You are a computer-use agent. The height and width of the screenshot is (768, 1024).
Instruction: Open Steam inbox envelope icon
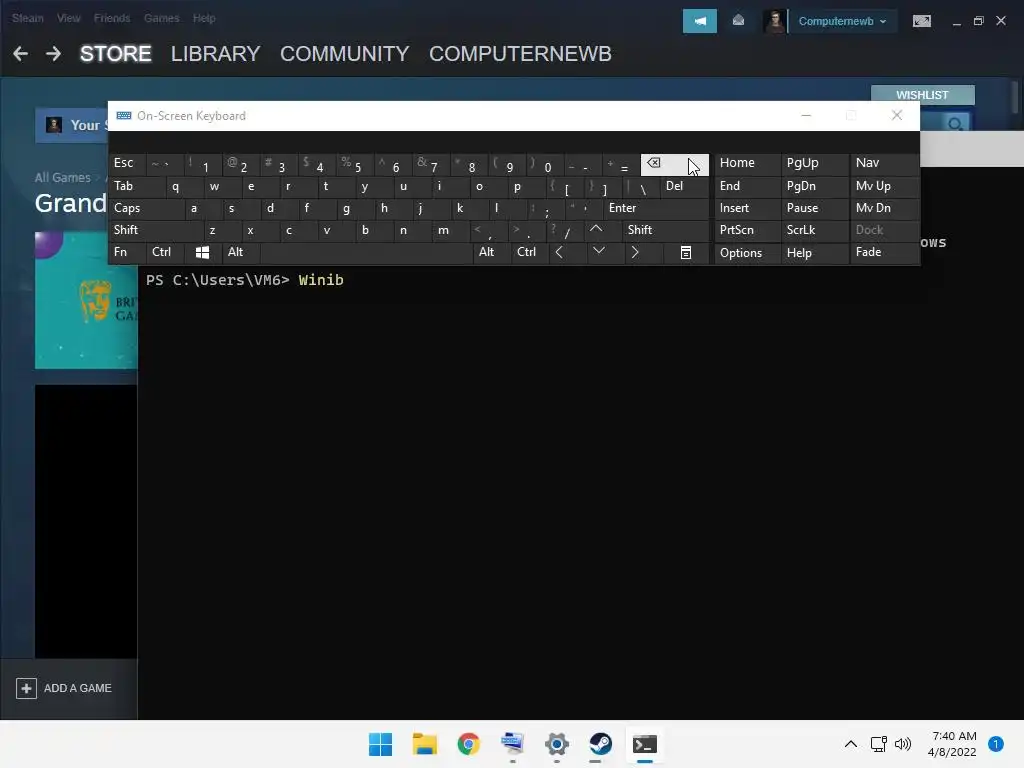[x=738, y=21]
